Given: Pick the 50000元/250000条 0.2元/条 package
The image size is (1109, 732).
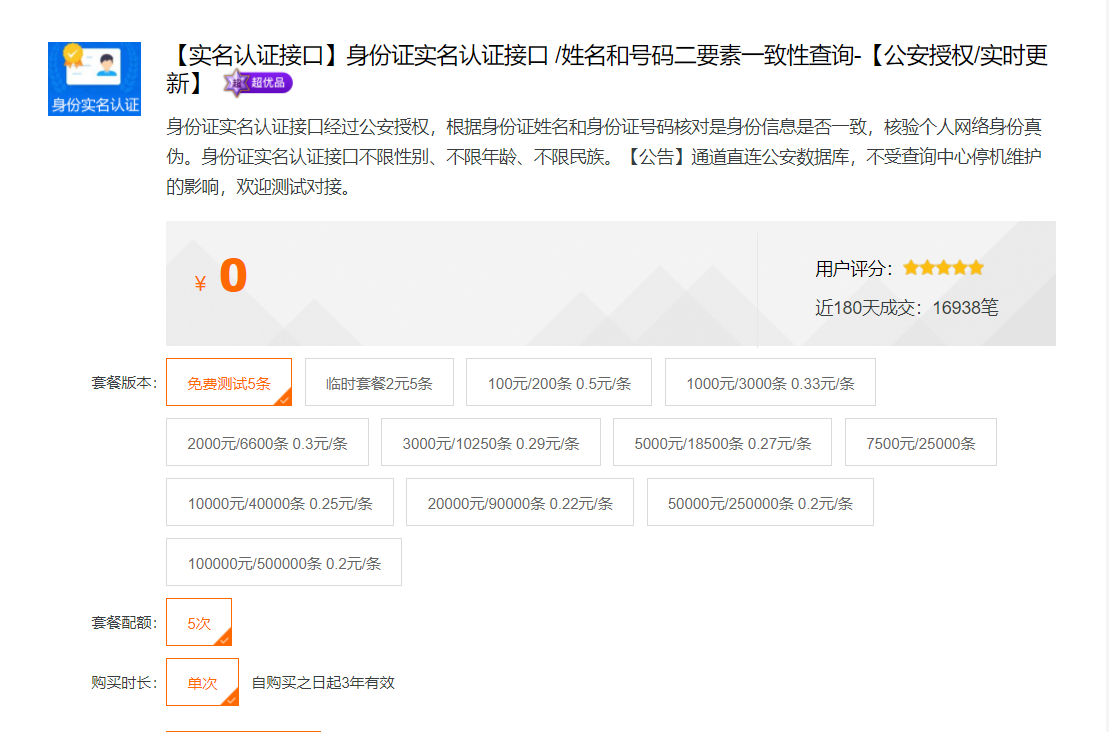Looking at the screenshot, I should 760,502.
